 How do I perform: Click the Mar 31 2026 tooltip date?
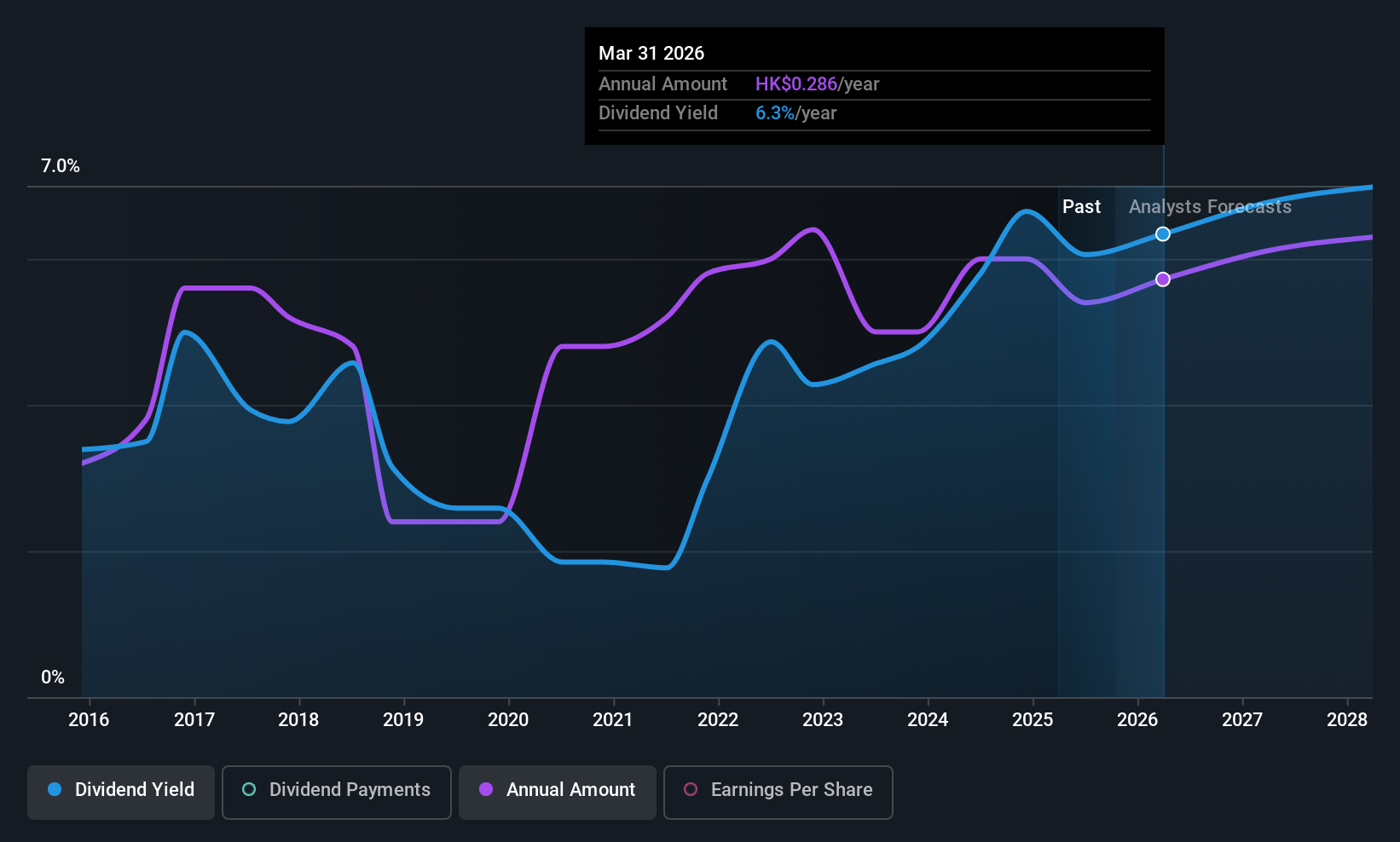(651, 54)
